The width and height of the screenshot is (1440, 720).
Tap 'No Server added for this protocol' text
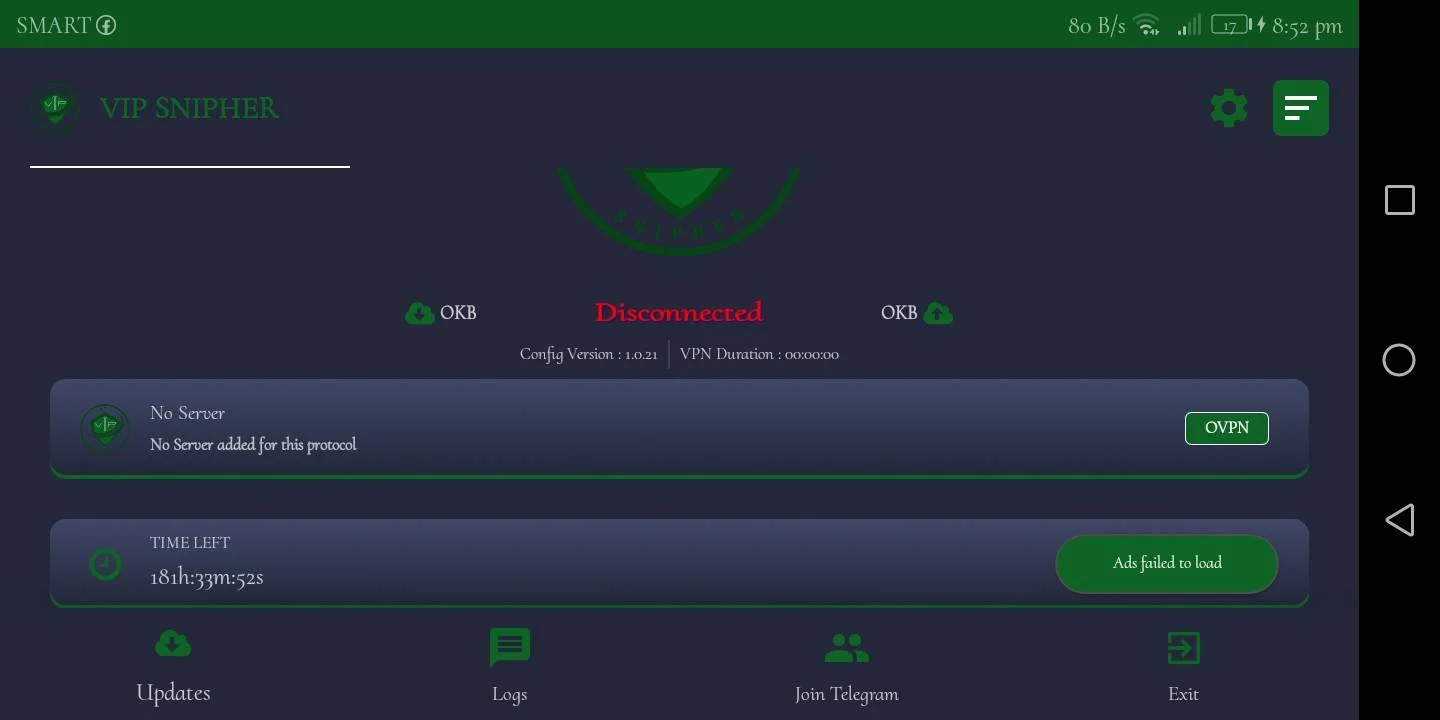click(x=253, y=444)
